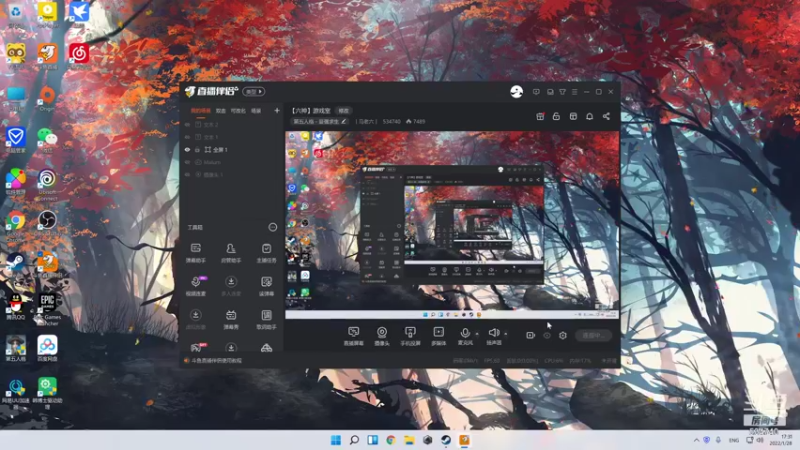Open the Epic Games Launcher desktop icon
The width and height of the screenshot is (800, 450).
click(x=47, y=309)
